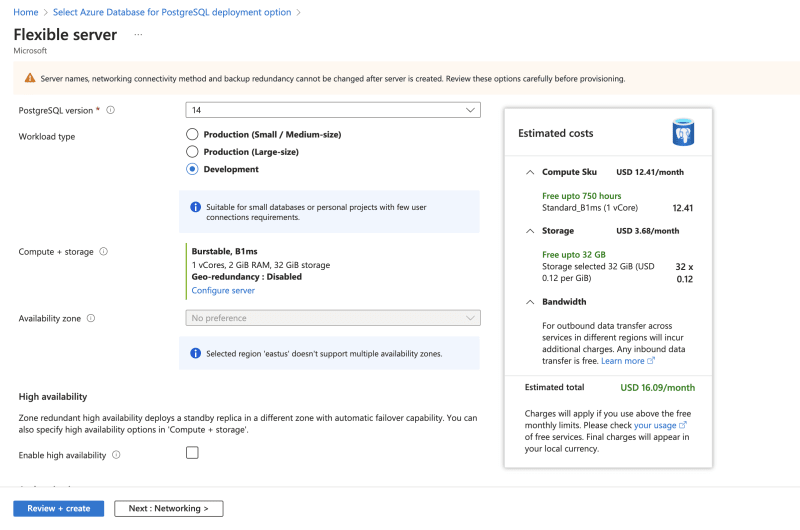Select Production (Large-size) workload type

tap(192, 152)
